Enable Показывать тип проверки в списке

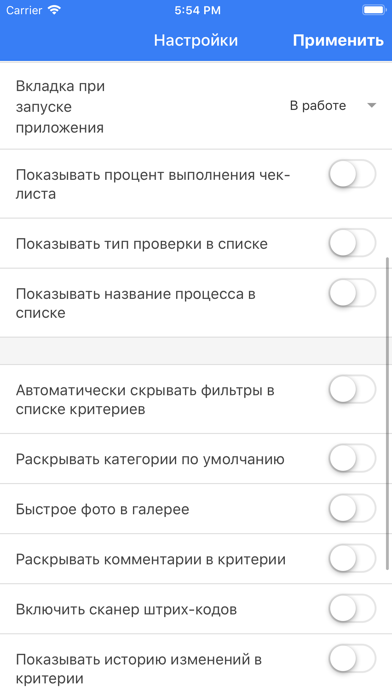[x=352, y=243]
